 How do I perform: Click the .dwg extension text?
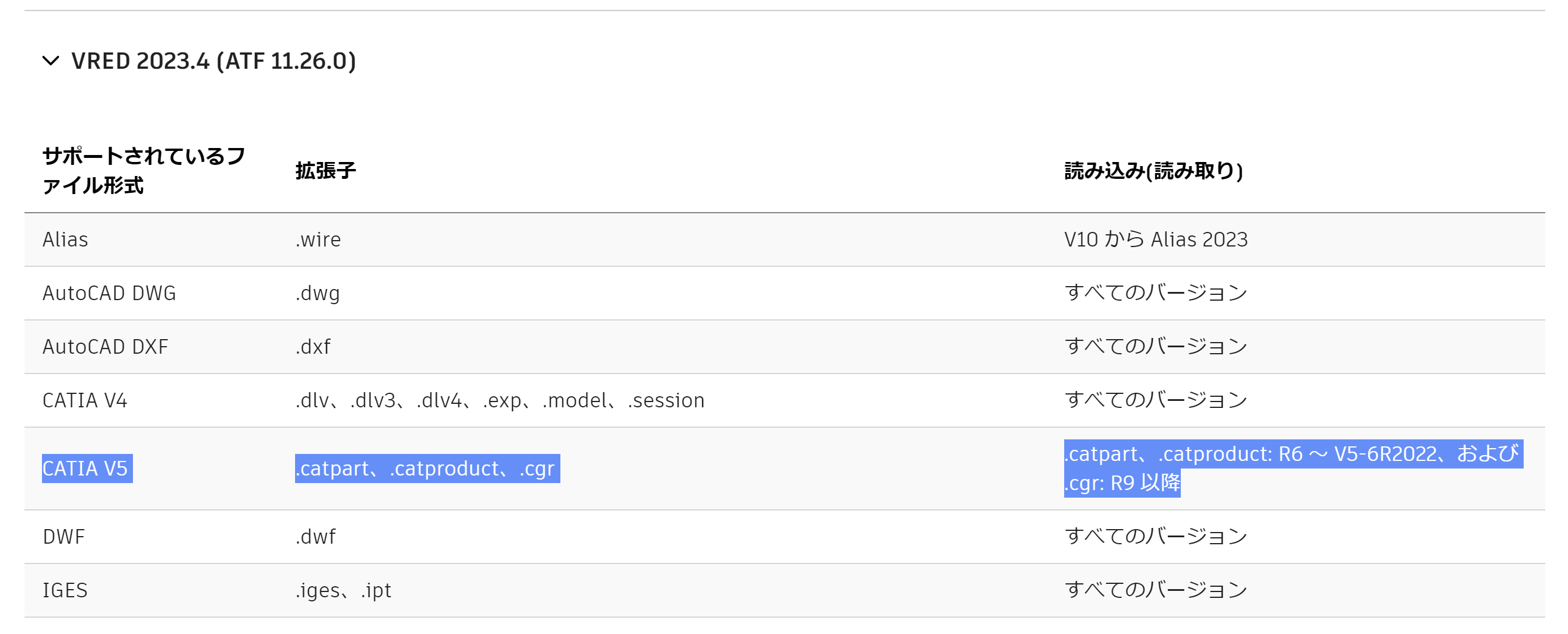tap(317, 293)
